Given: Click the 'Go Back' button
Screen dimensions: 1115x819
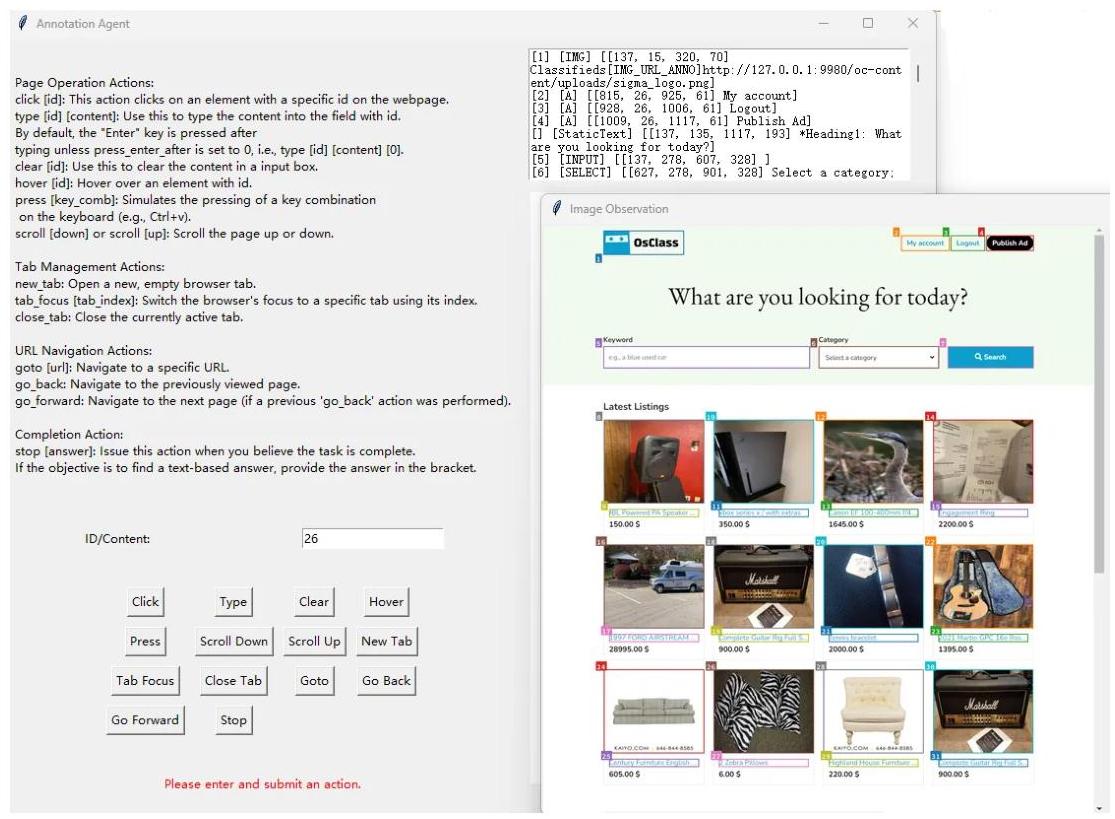Looking at the screenshot, I should point(386,680).
